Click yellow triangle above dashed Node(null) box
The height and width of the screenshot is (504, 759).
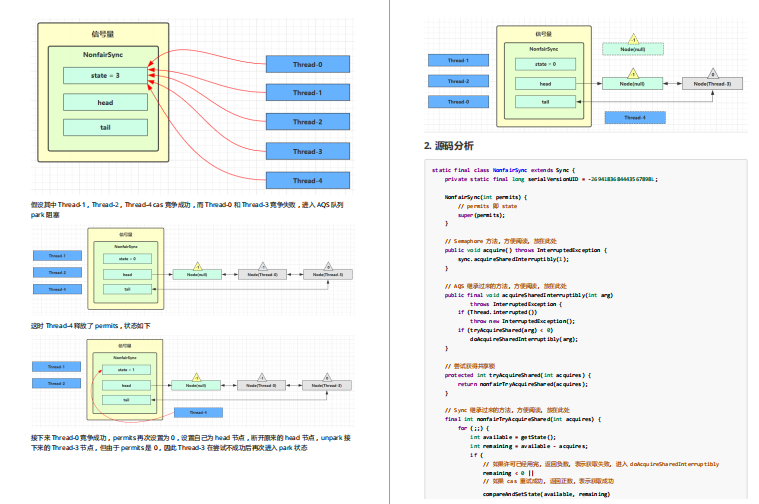click(x=633, y=39)
